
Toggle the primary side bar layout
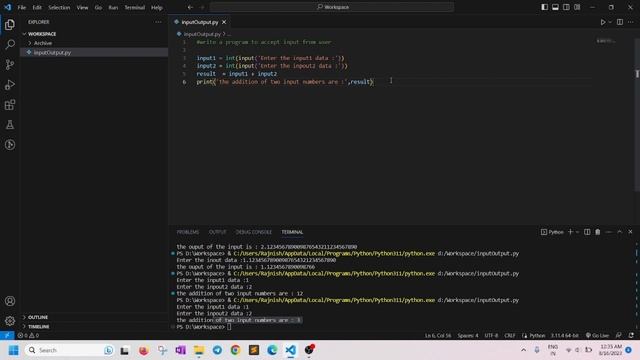[x=544, y=7]
